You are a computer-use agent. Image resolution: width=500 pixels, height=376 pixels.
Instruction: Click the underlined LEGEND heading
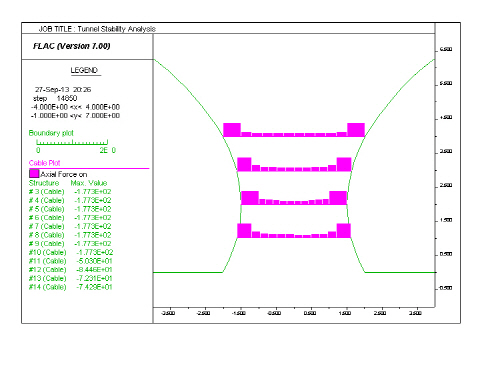84,70
